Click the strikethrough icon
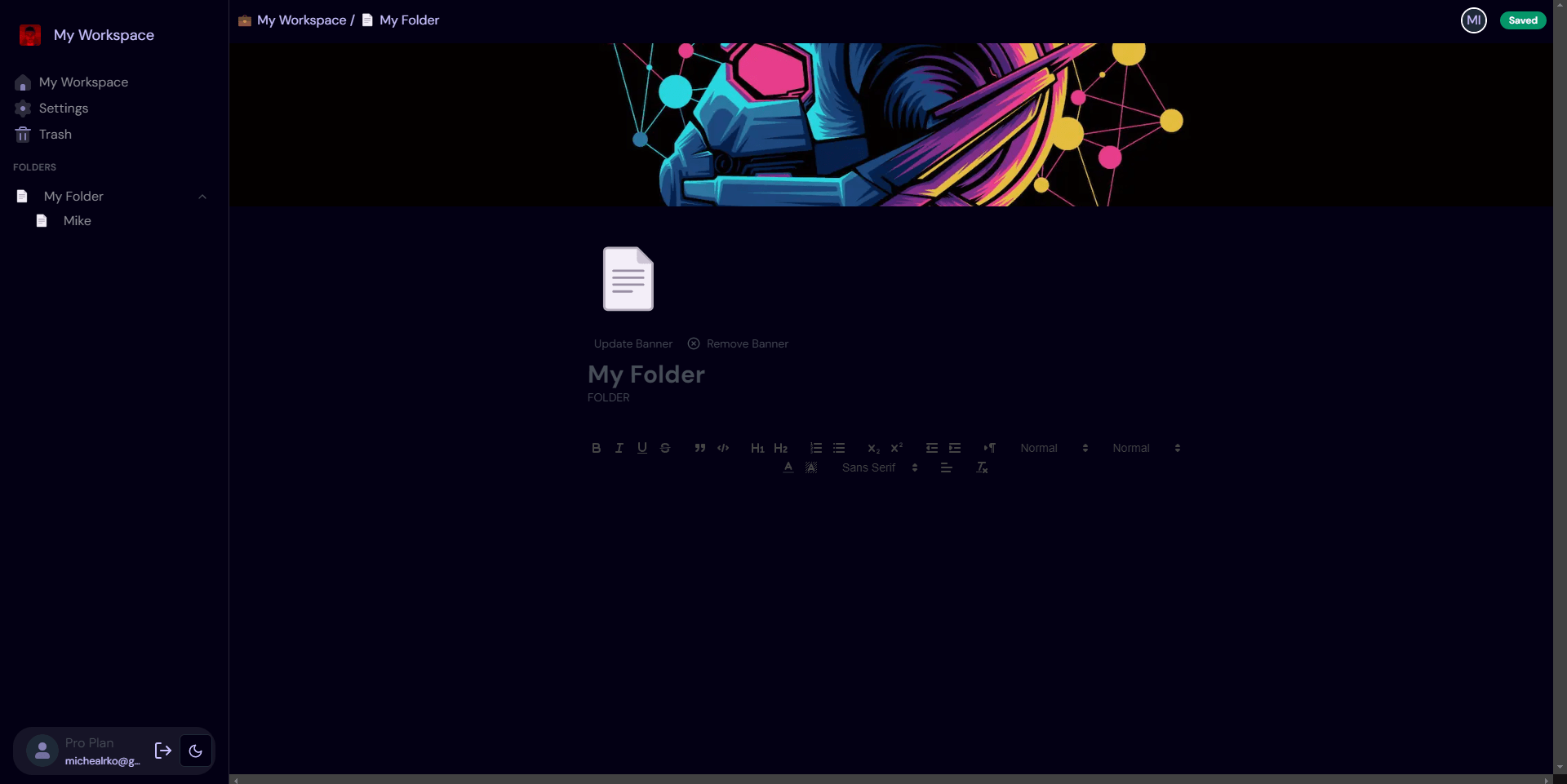This screenshot has width=1567, height=784. [665, 448]
